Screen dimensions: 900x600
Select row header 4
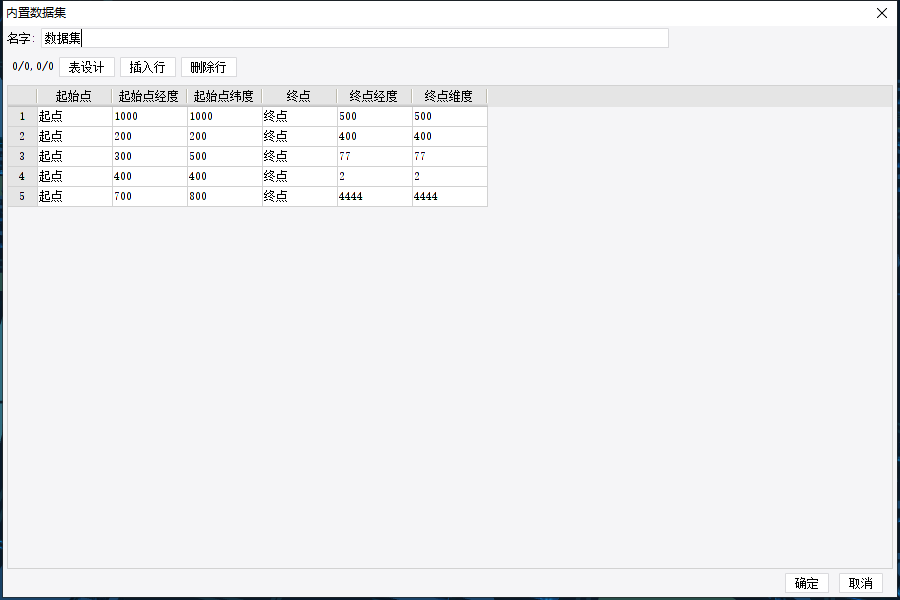(x=22, y=177)
